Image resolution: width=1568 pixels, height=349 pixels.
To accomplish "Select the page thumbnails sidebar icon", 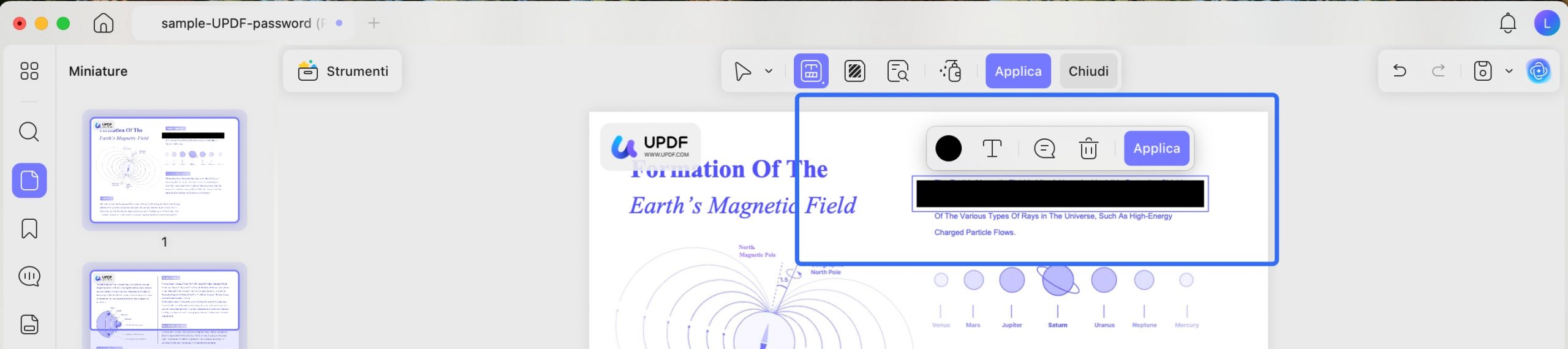I will pyautogui.click(x=29, y=181).
